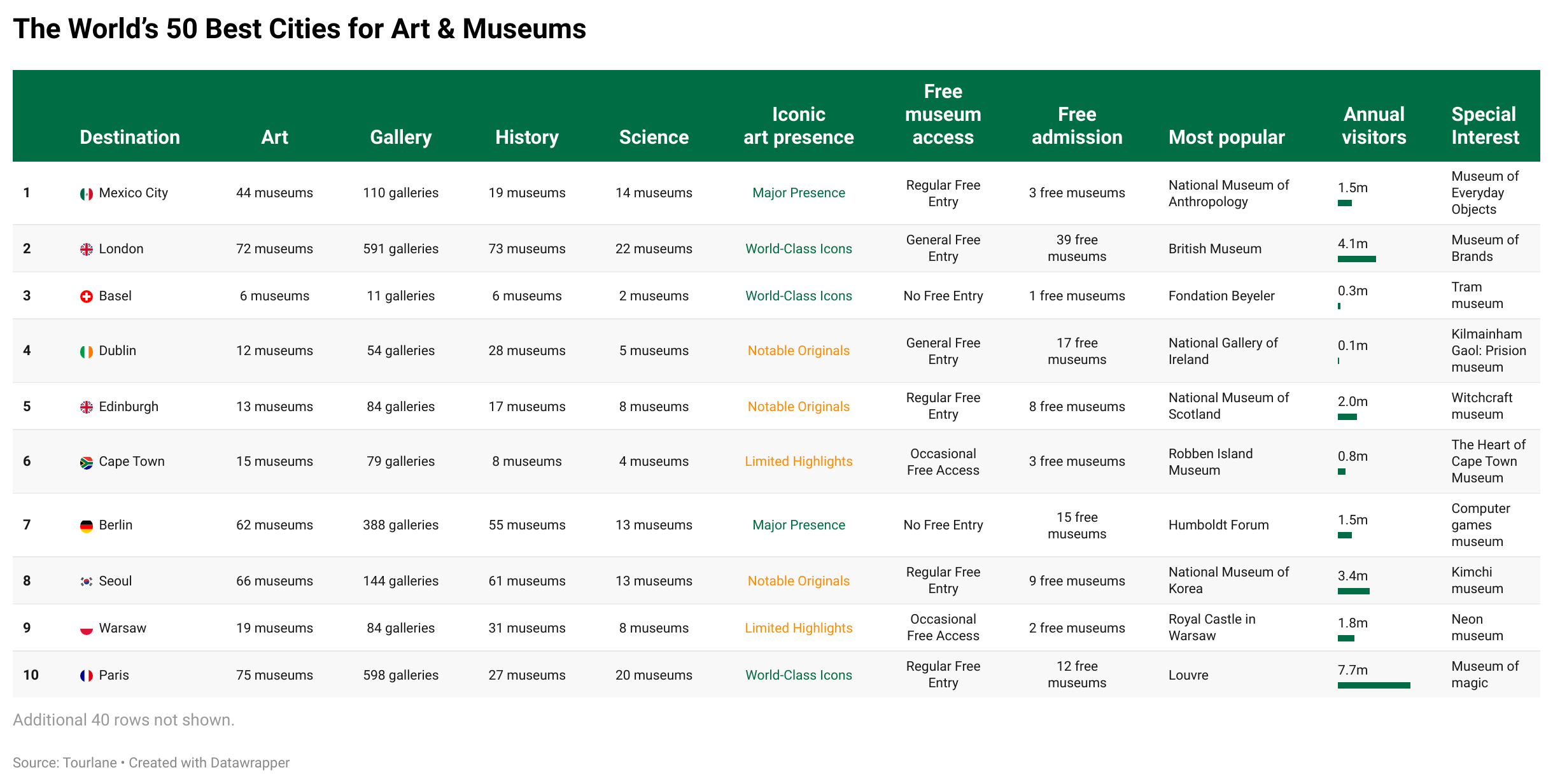Click the 'Source: Tourlane' text
The height and width of the screenshot is (784, 1553).
coord(64,762)
